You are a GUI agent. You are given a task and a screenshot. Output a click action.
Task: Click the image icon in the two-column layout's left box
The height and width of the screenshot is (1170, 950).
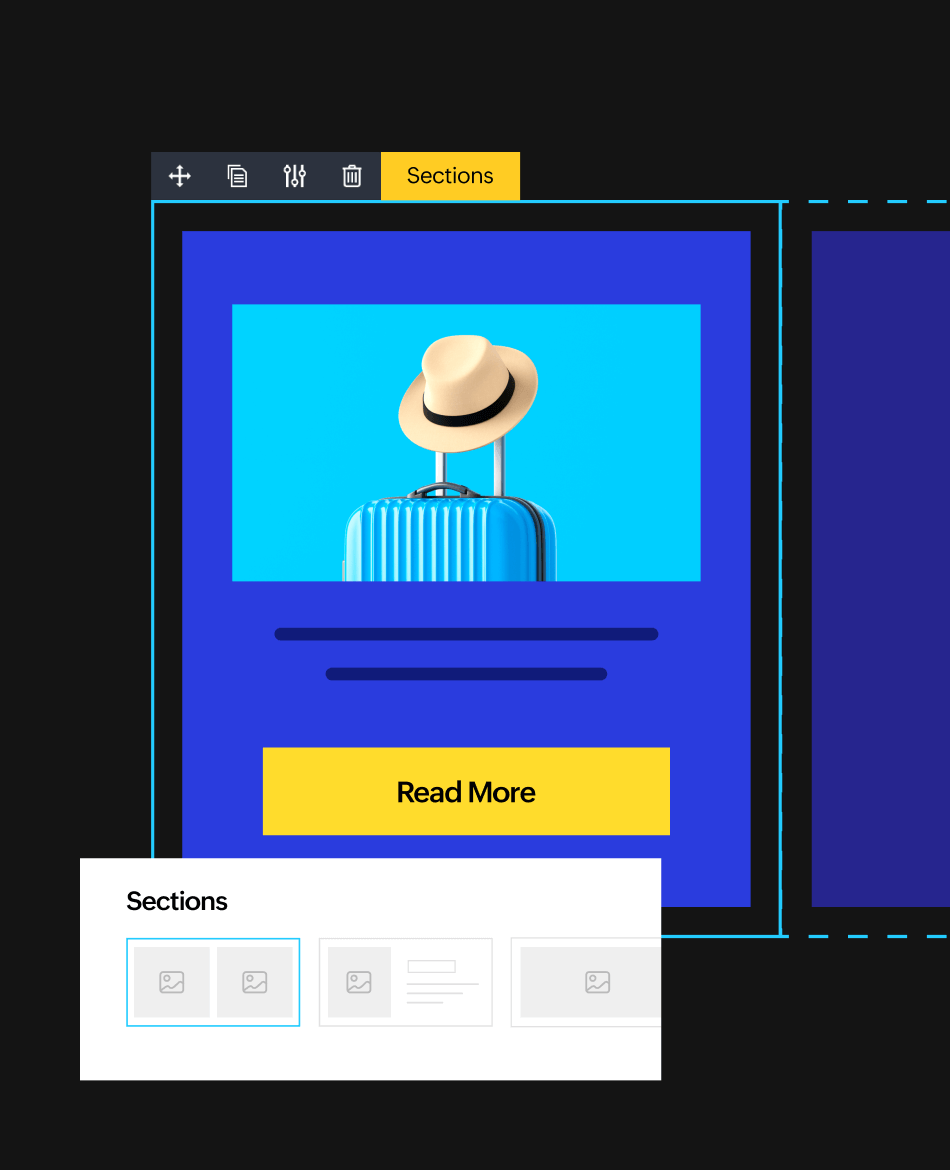[x=172, y=982]
